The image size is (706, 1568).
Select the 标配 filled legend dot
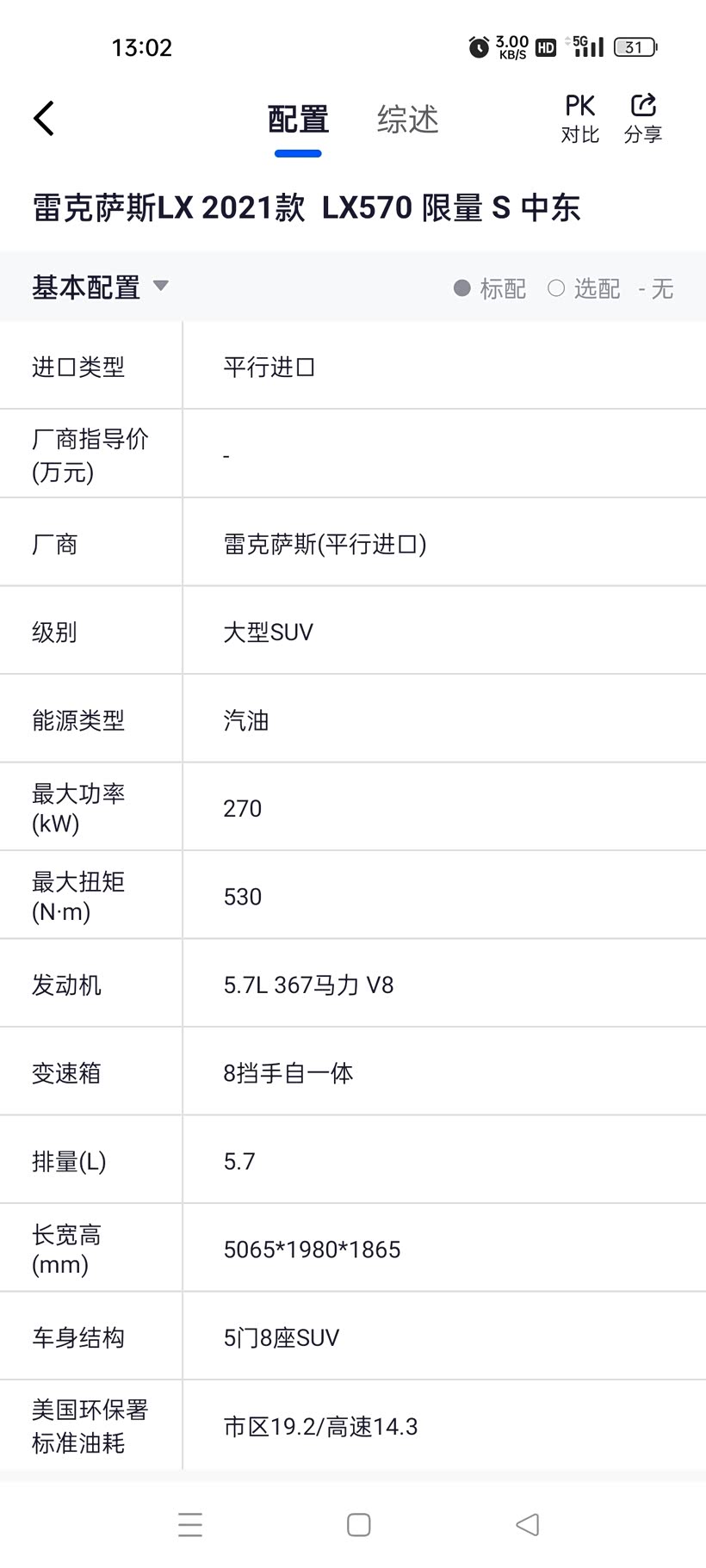pyautogui.click(x=462, y=288)
